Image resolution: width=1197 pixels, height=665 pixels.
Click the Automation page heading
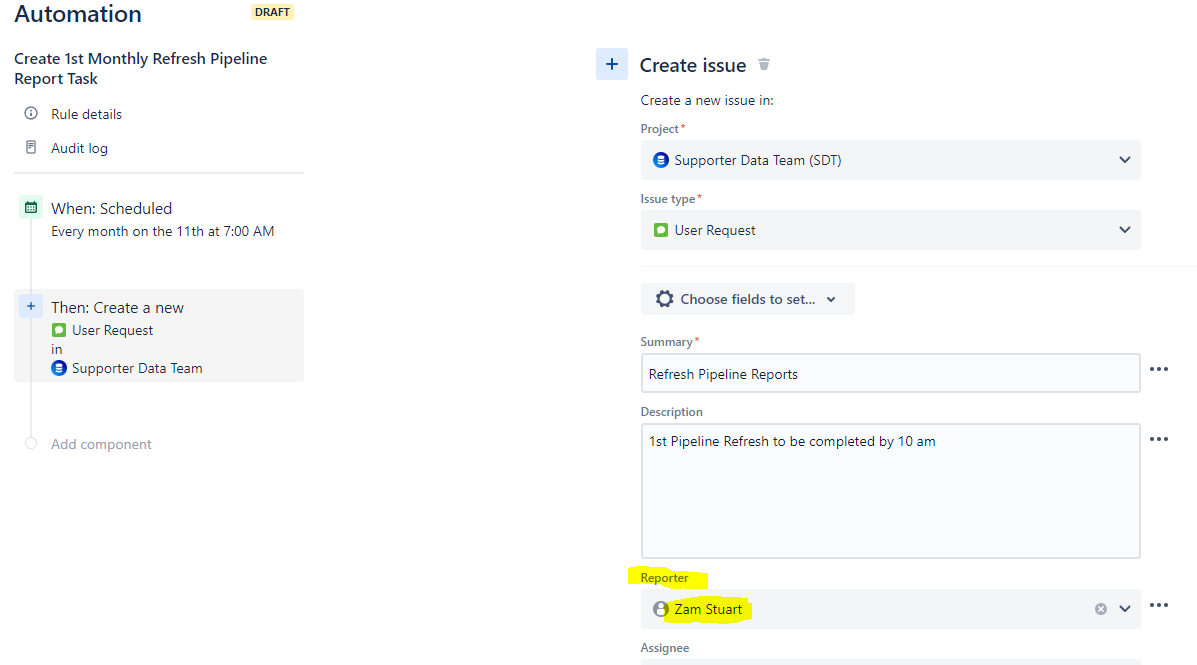point(78,14)
